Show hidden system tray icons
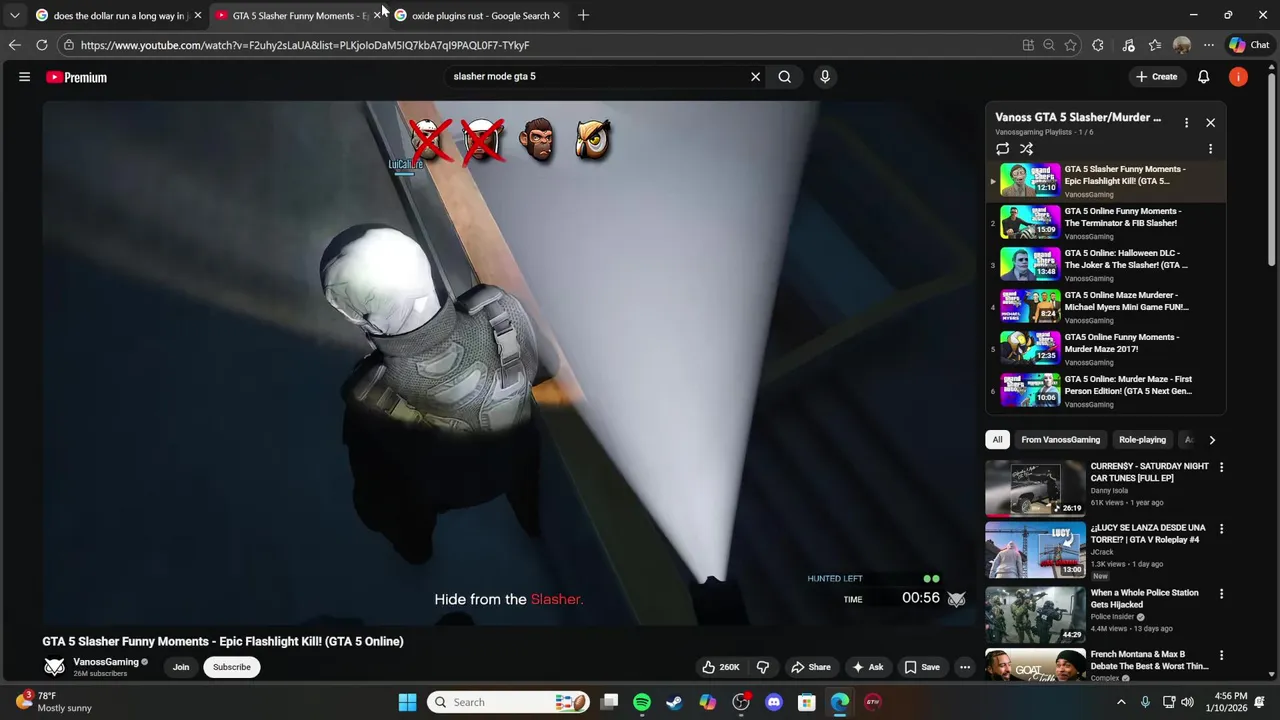The height and width of the screenshot is (720, 1280). coord(1121,702)
